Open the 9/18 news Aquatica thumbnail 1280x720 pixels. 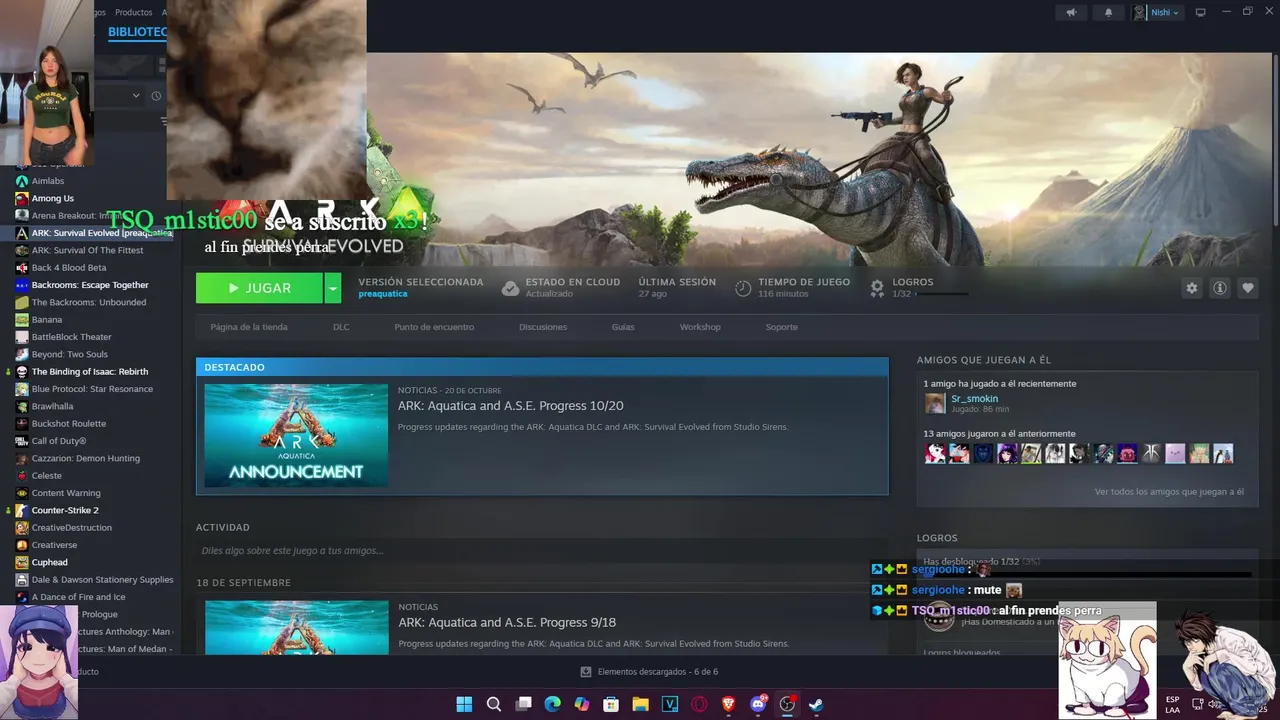pos(296,627)
